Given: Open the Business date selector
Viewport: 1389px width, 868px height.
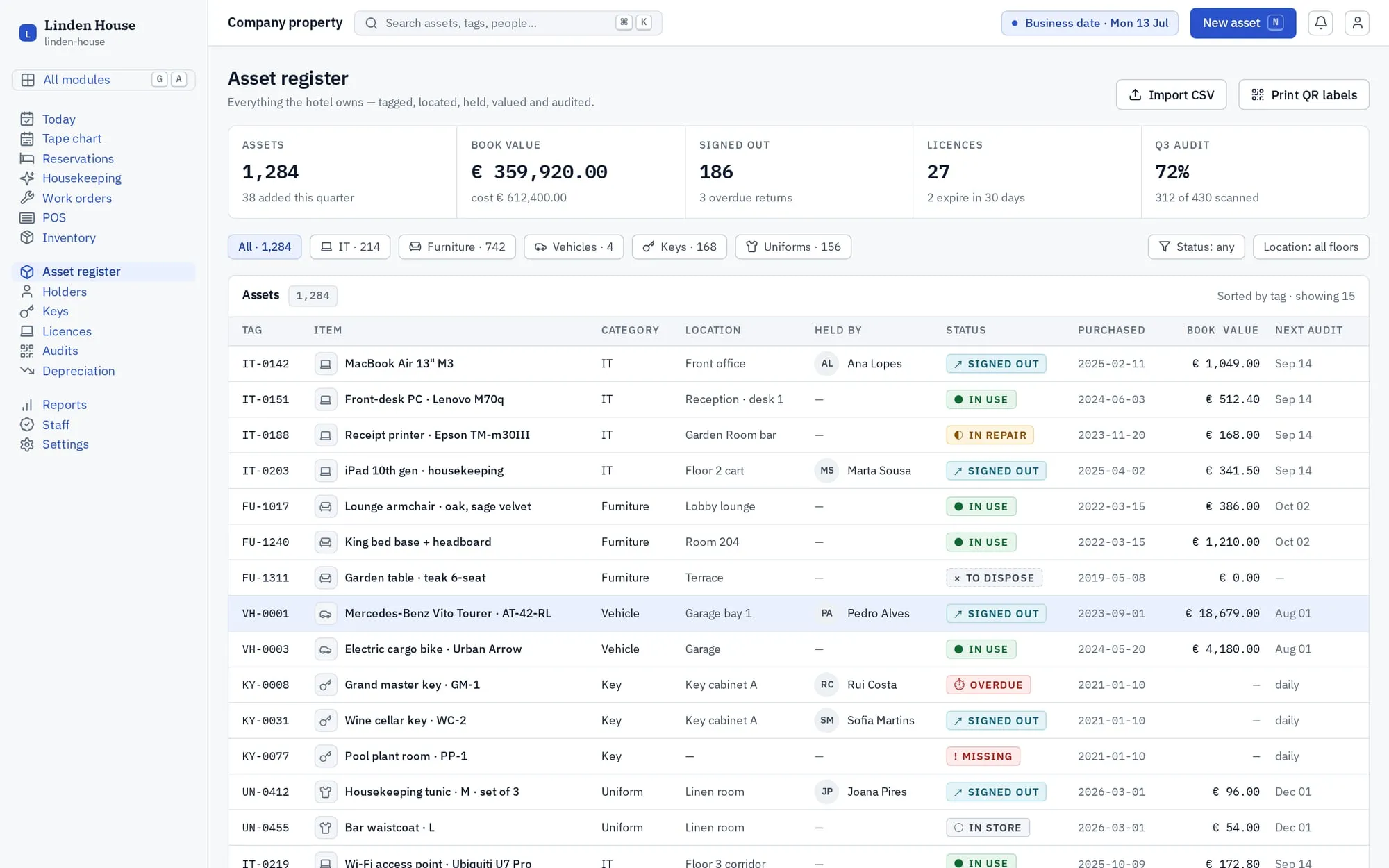Looking at the screenshot, I should [x=1089, y=23].
